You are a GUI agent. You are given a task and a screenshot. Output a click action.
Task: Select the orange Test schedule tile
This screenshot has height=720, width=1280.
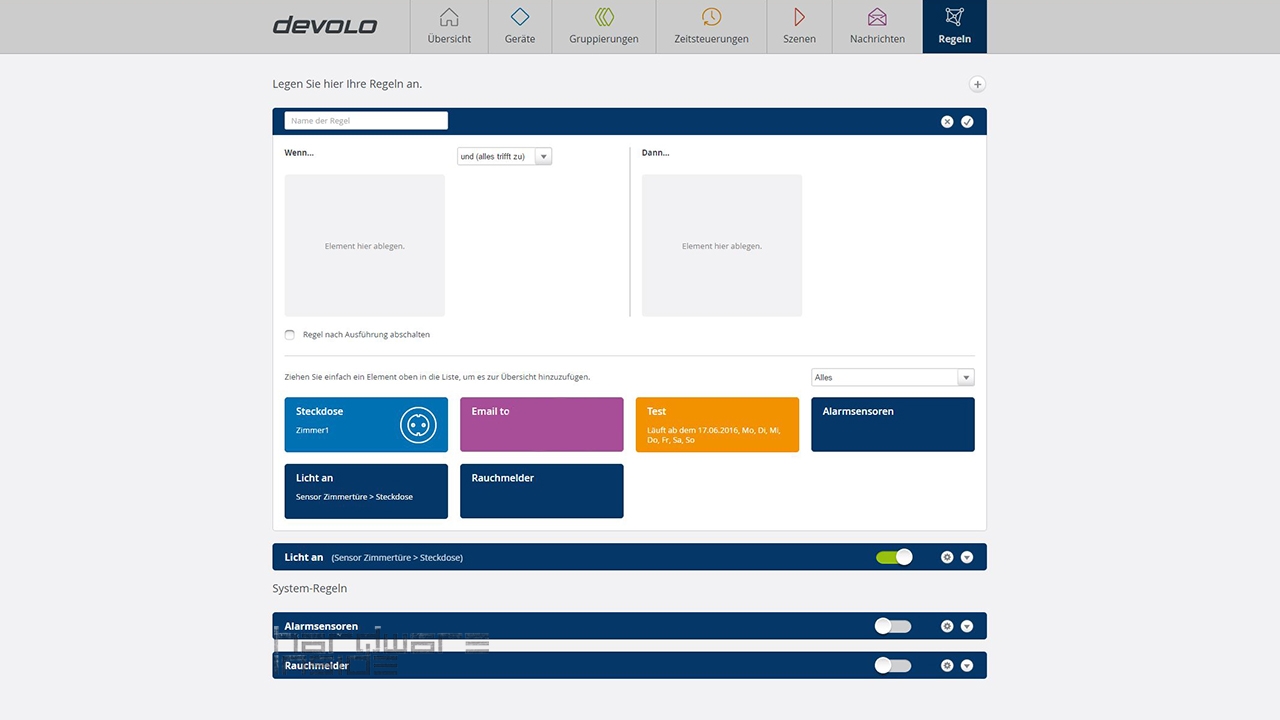pyautogui.click(x=717, y=424)
